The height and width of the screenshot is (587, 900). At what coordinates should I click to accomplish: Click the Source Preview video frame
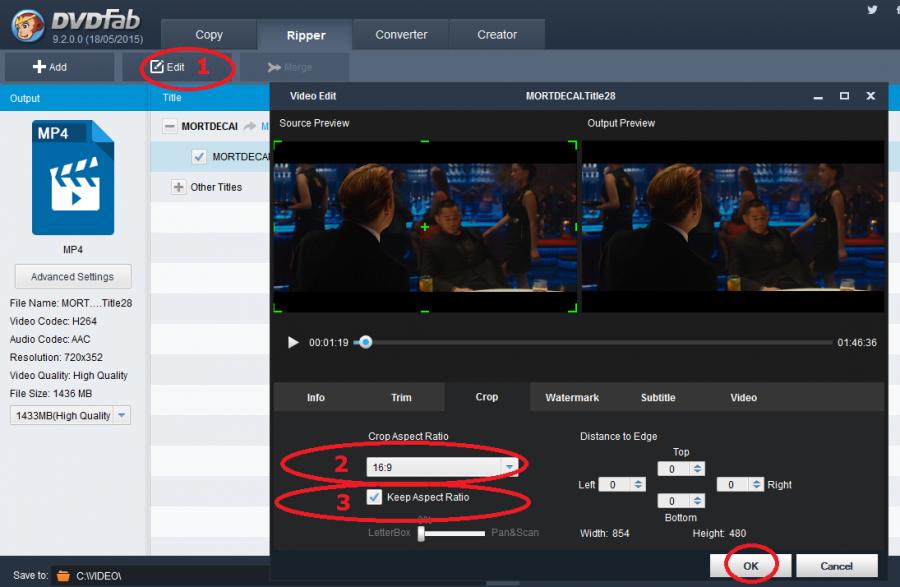[425, 227]
